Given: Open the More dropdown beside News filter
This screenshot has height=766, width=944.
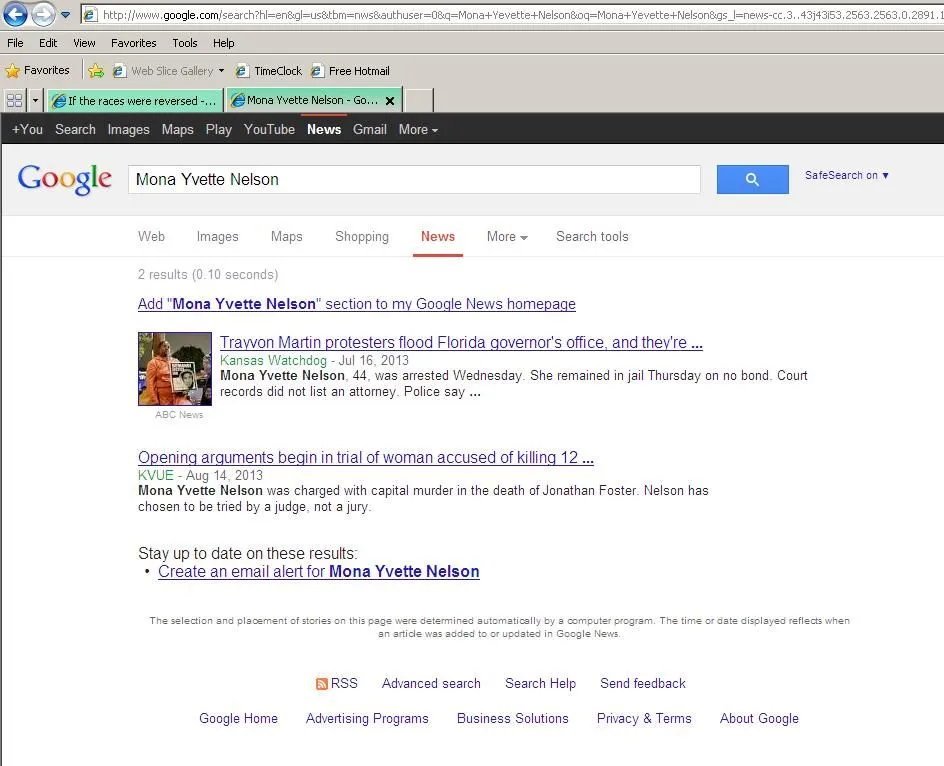Looking at the screenshot, I should coord(507,237).
